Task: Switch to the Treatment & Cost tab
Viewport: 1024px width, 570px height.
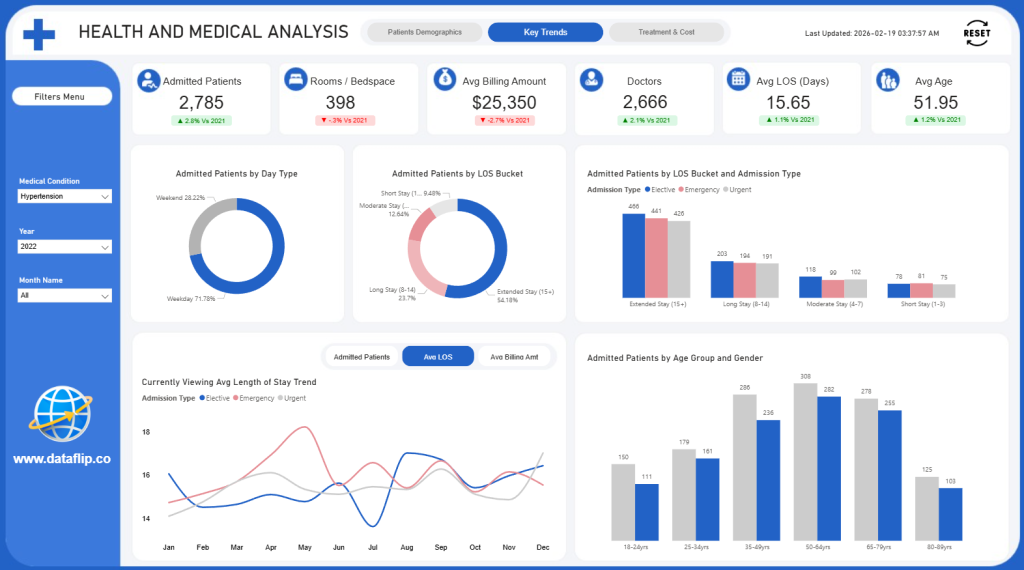Action: pos(666,33)
